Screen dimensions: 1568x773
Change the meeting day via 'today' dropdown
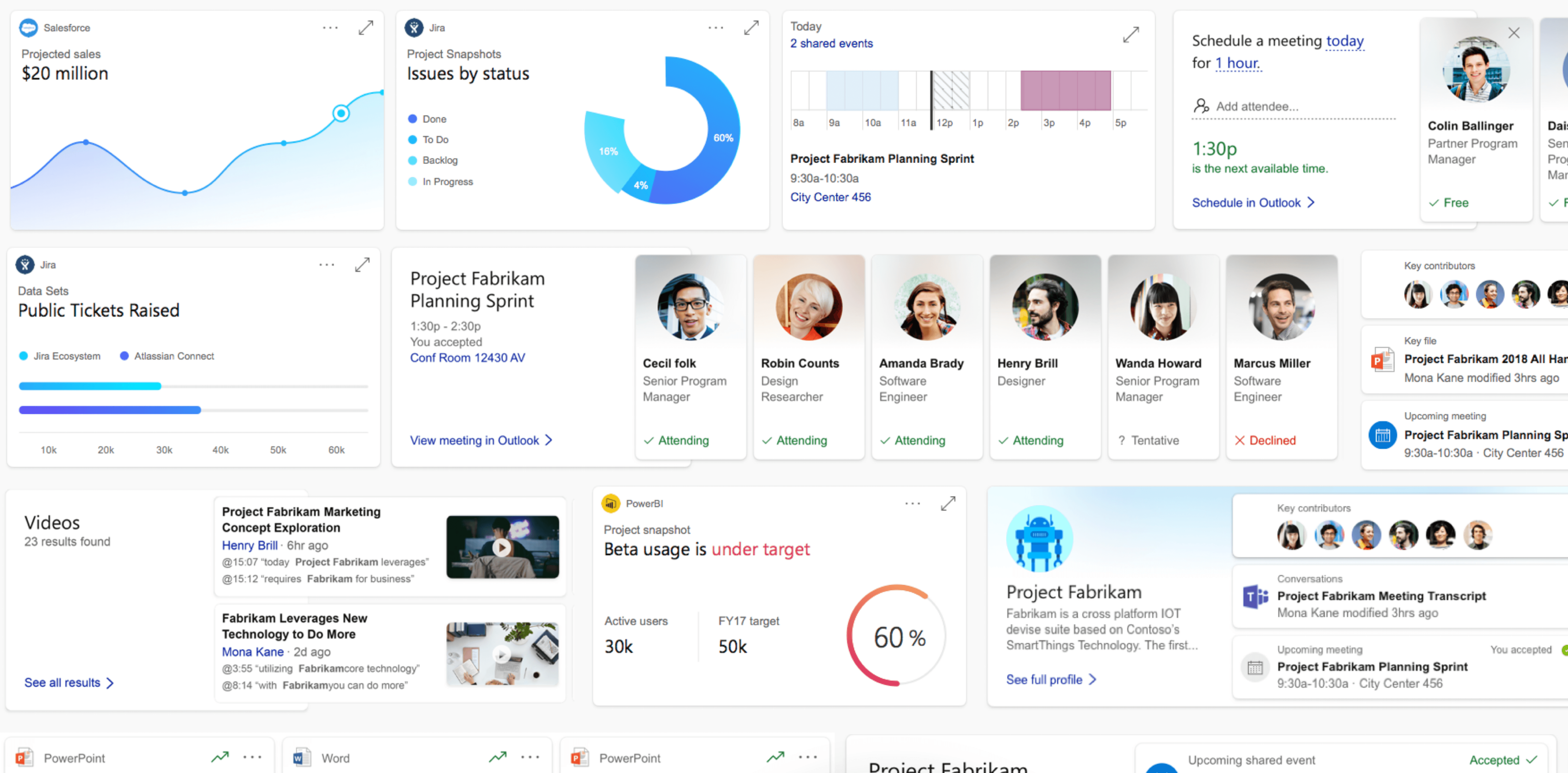(1344, 41)
